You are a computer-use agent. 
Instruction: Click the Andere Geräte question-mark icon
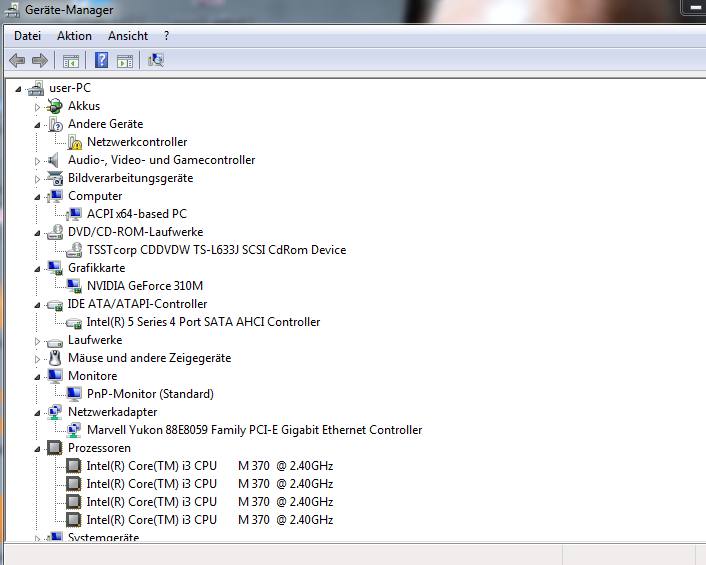click(55, 124)
